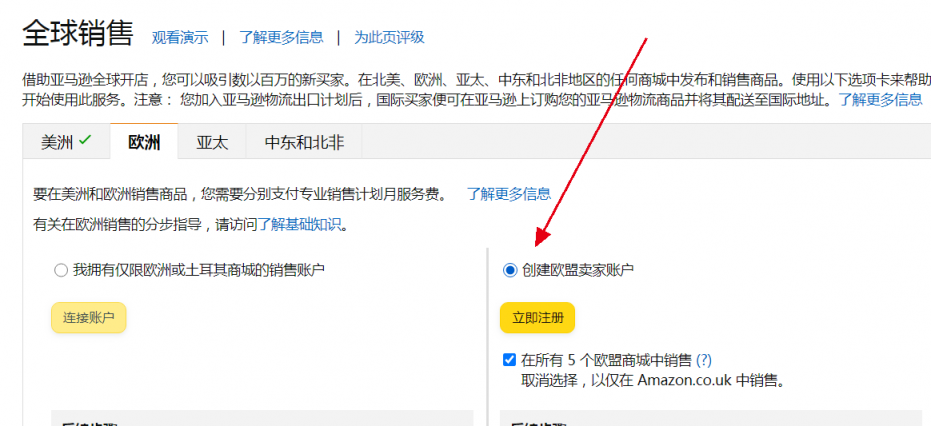This screenshot has height=426, width=931.
Task: Uncheck 在所有 5 个欧盟商城中销售 checkbox
Action: (x=509, y=359)
